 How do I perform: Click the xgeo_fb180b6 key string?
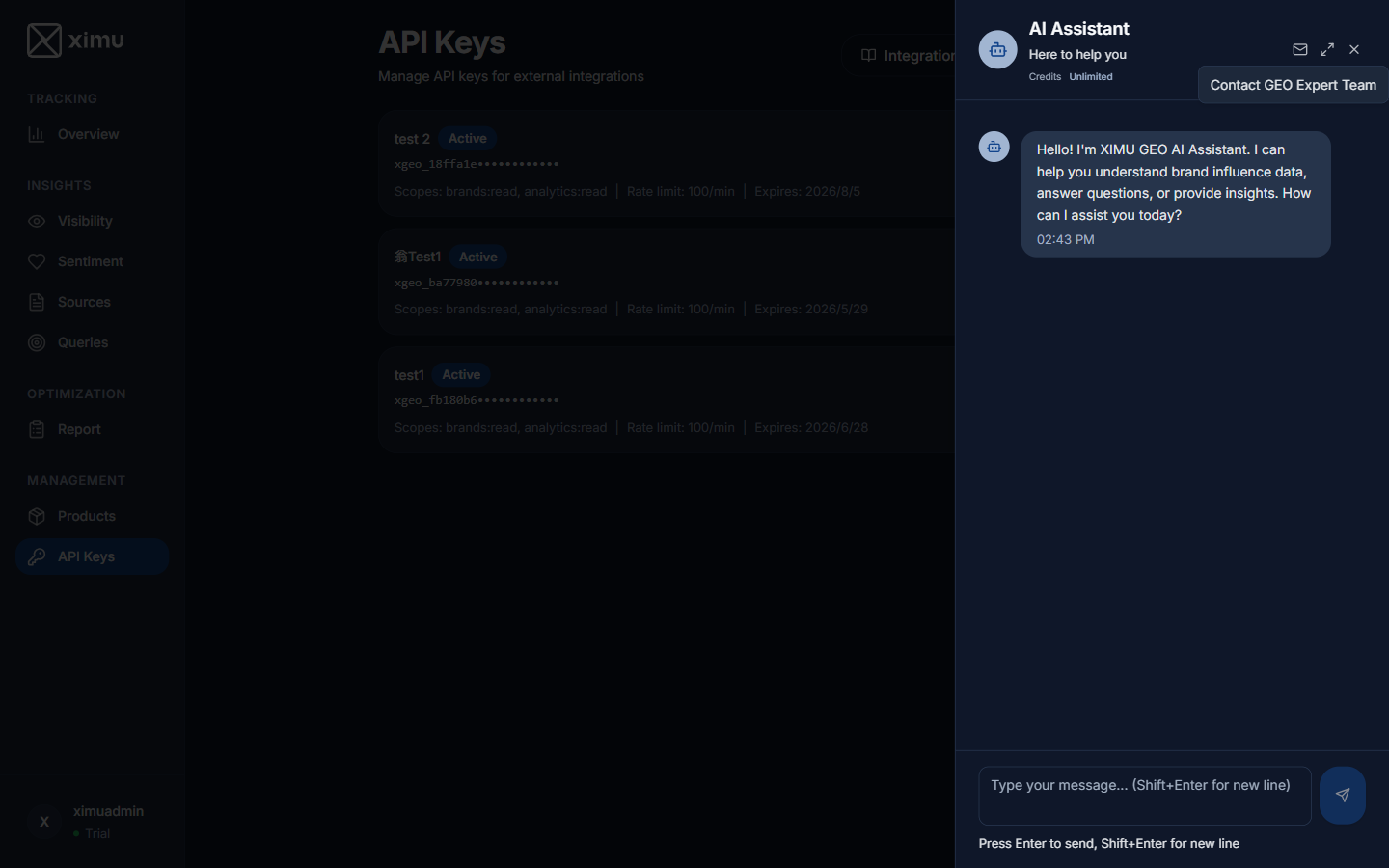coord(477,400)
